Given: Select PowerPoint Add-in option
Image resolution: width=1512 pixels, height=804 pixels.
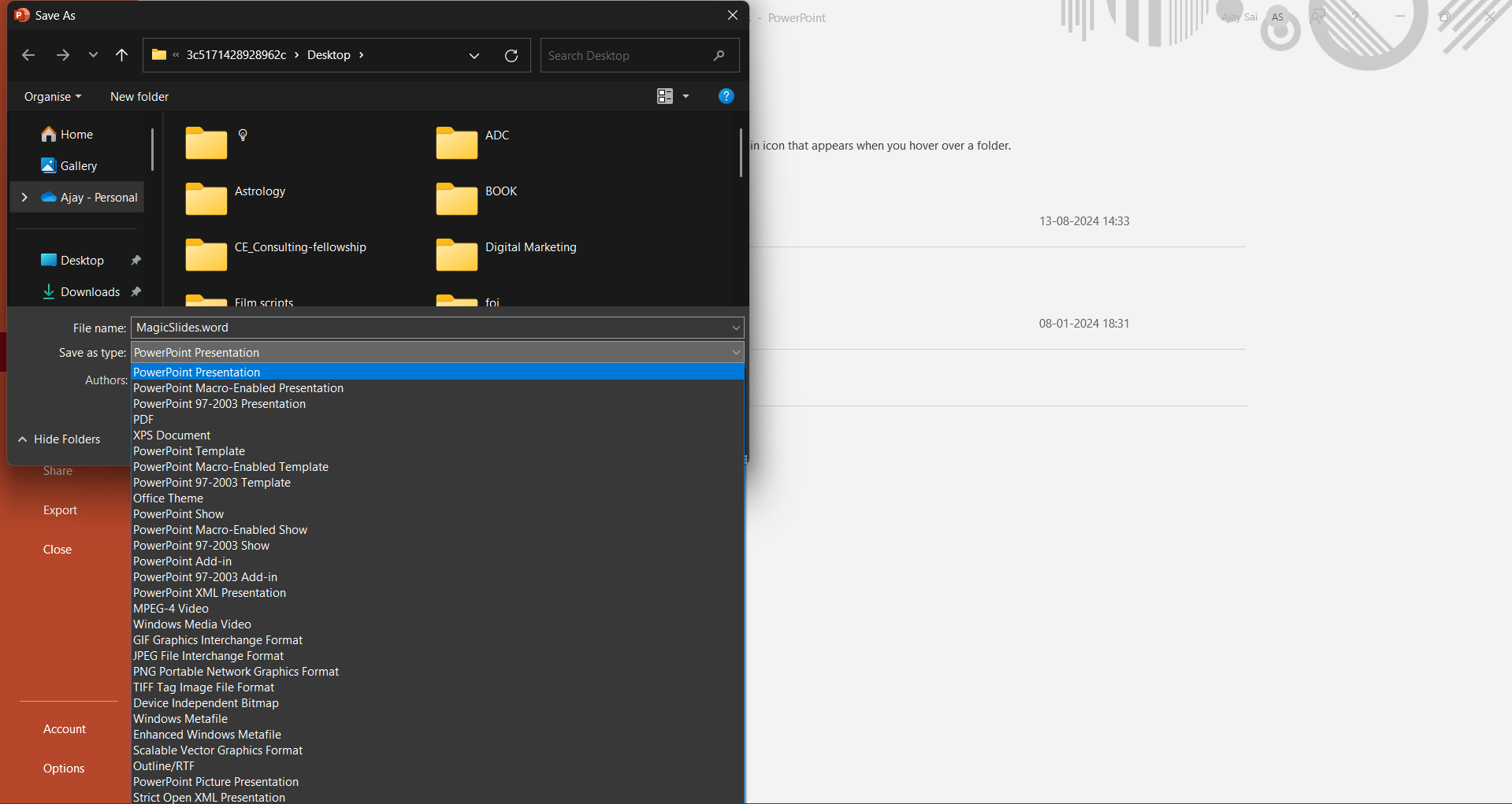Looking at the screenshot, I should (x=437, y=561).
